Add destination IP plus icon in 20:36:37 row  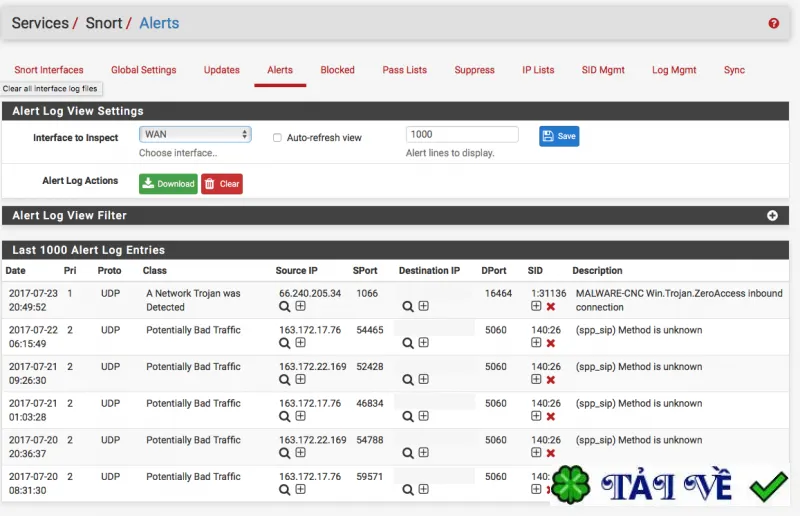(x=423, y=453)
